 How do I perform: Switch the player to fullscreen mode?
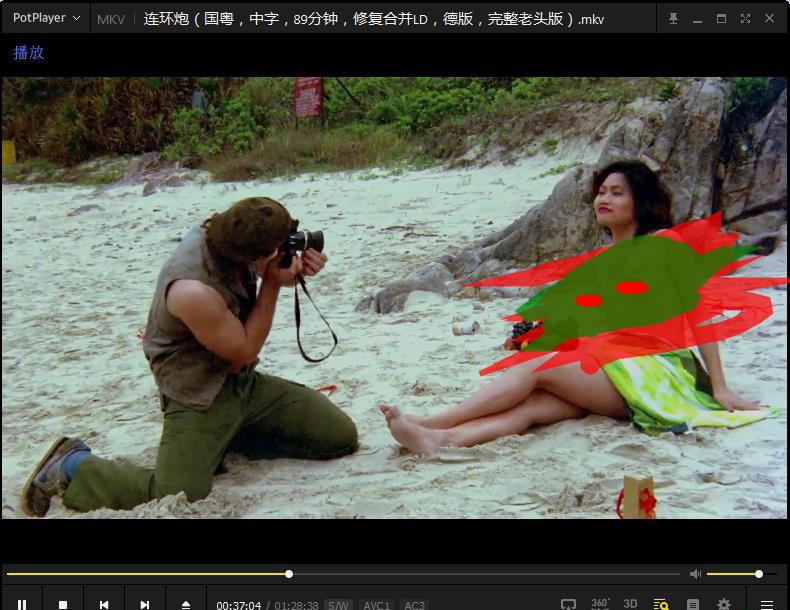pos(746,19)
